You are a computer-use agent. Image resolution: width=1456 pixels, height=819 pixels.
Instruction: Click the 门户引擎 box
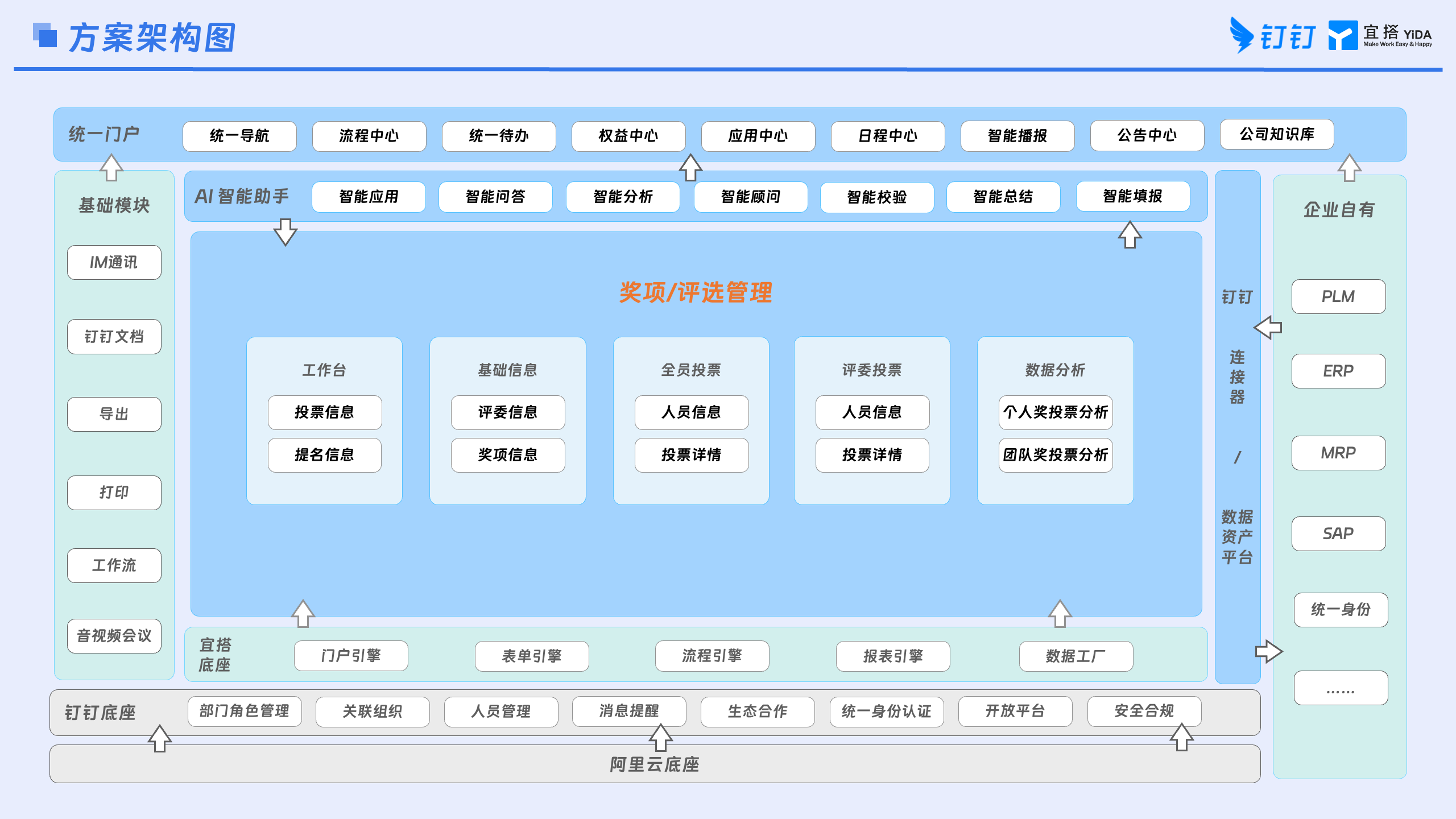click(x=351, y=656)
